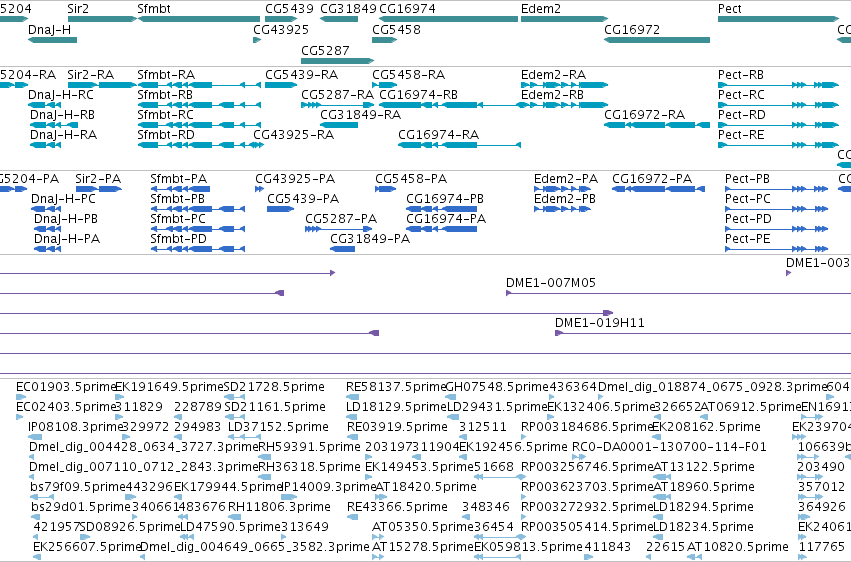Click the CG5287-PA protein label

pos(341,219)
